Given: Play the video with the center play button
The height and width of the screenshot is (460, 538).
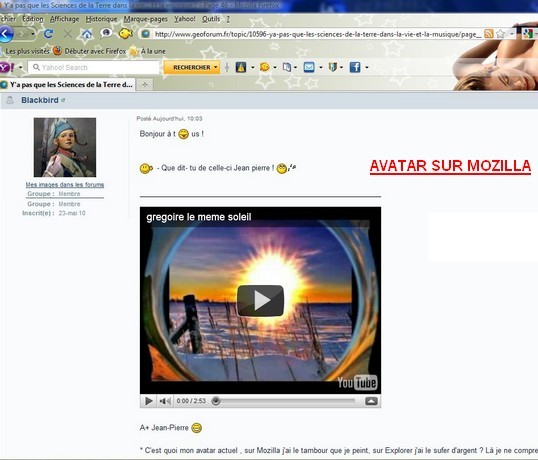Looking at the screenshot, I should pos(260,300).
